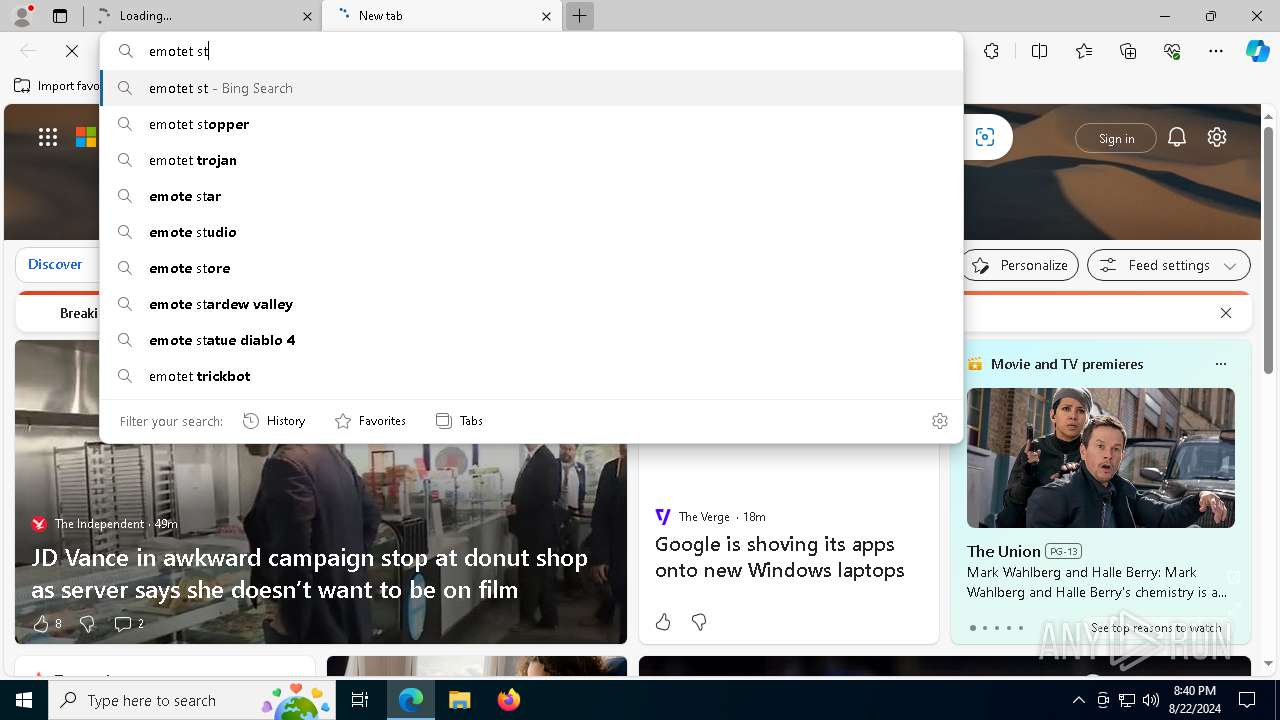Expand the Feed settings dropdown

1169,265
